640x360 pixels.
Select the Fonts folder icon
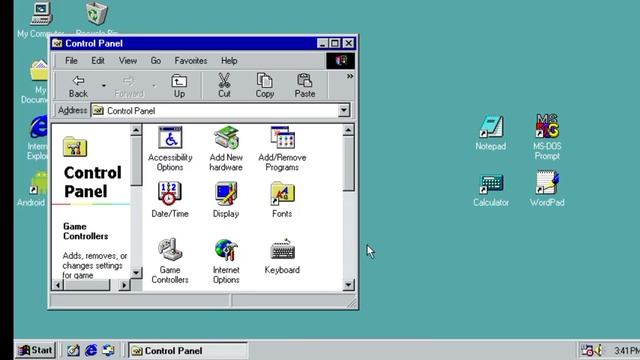tap(282, 200)
